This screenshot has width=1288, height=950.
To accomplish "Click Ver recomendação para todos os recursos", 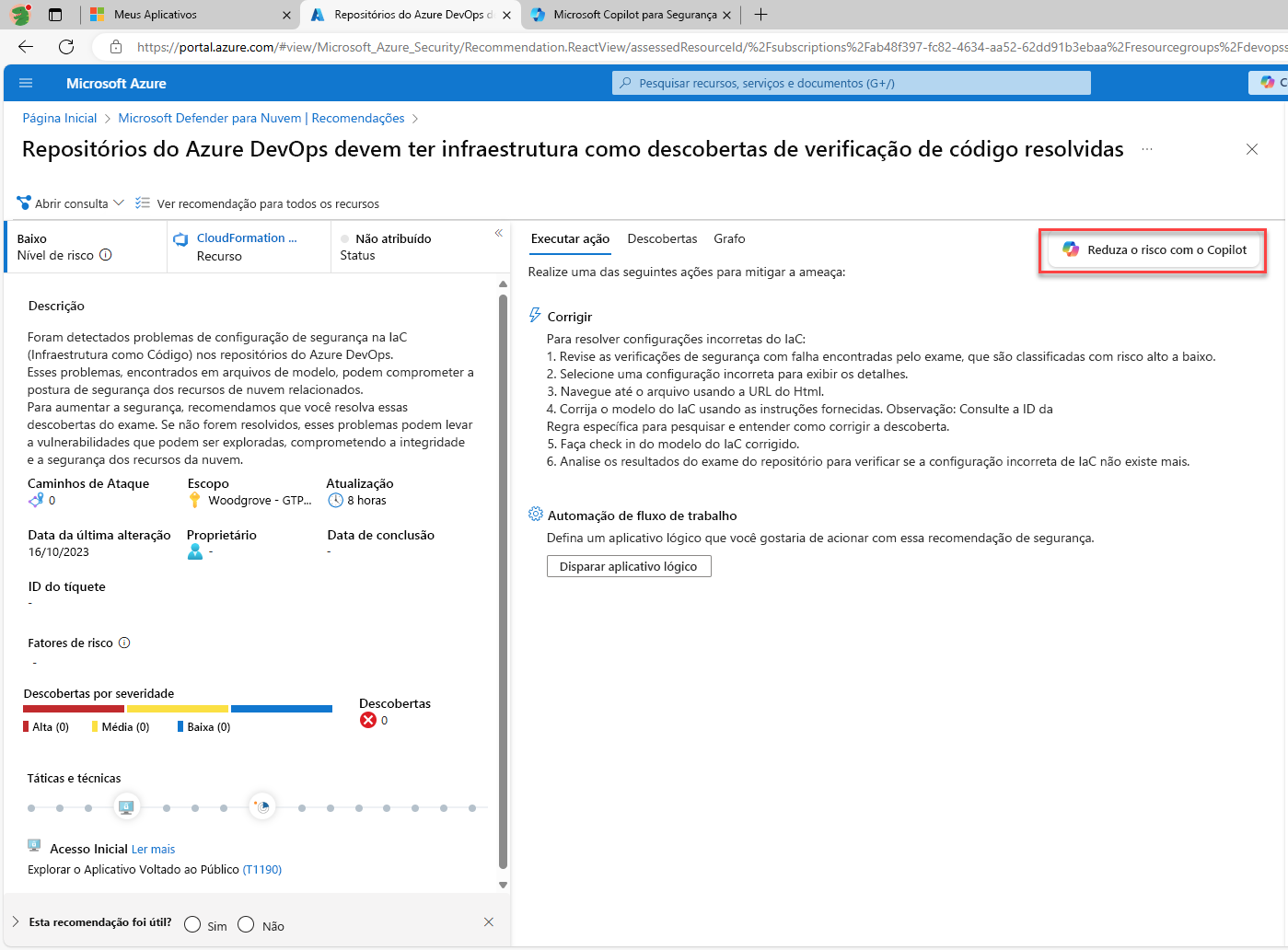I will (x=257, y=203).
